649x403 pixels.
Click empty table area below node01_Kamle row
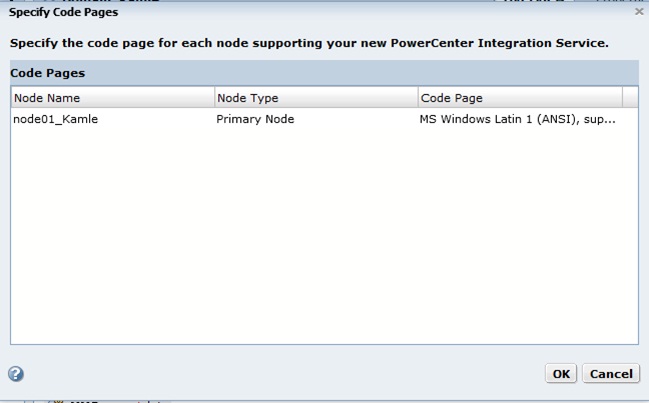(x=324, y=236)
